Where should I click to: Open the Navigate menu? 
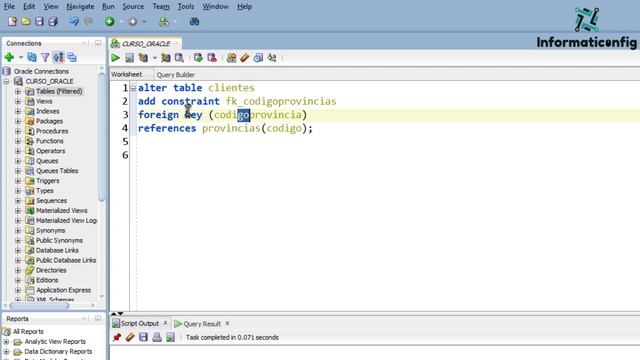coord(80,7)
